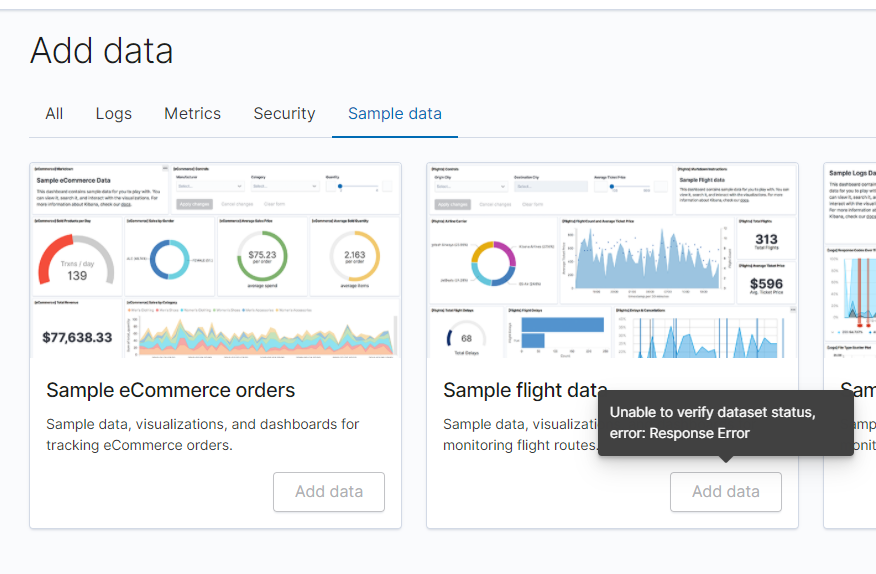The height and width of the screenshot is (574, 876).
Task: Click the $77,638.33 total revenue figure
Action: tap(77, 337)
